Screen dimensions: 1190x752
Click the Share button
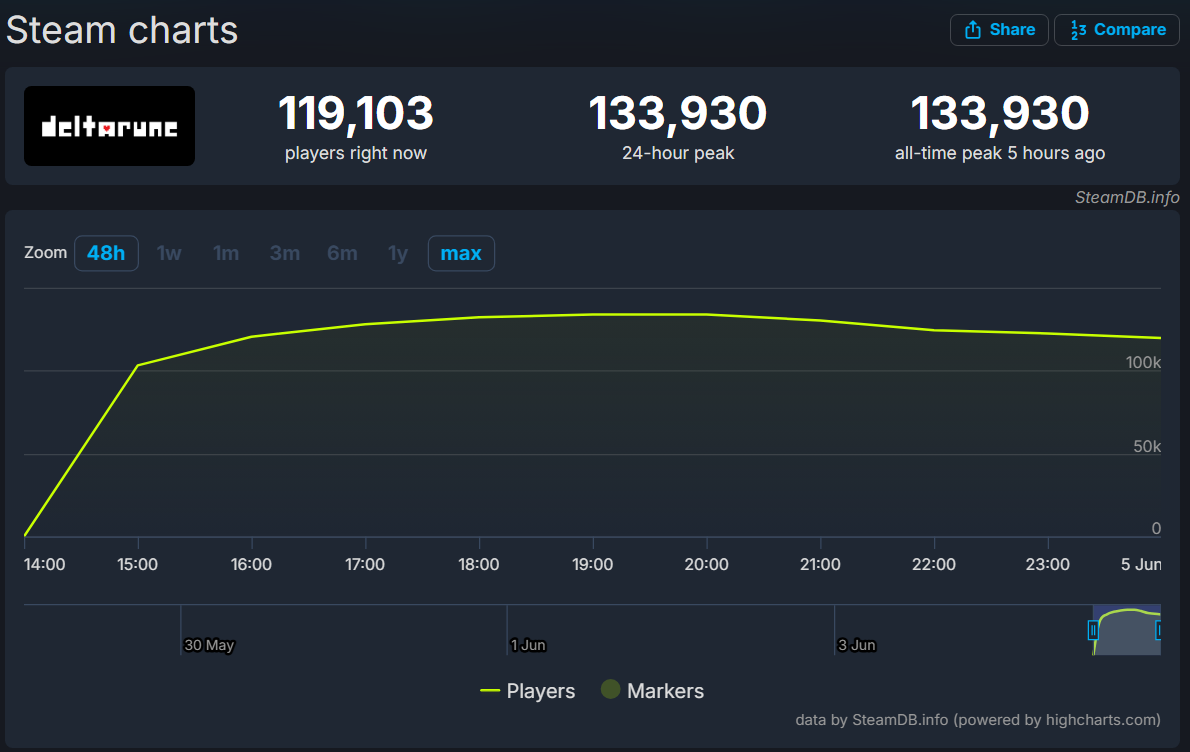[999, 30]
